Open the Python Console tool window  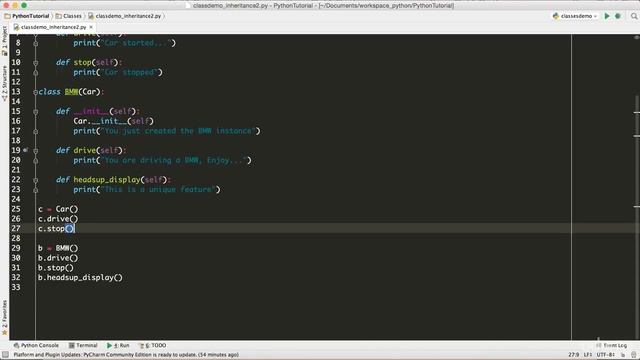pyautogui.click(x=36, y=345)
